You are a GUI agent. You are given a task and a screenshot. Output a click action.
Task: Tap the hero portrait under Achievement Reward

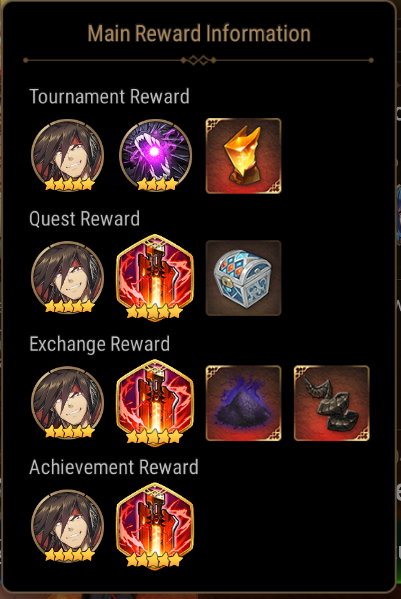(68, 526)
